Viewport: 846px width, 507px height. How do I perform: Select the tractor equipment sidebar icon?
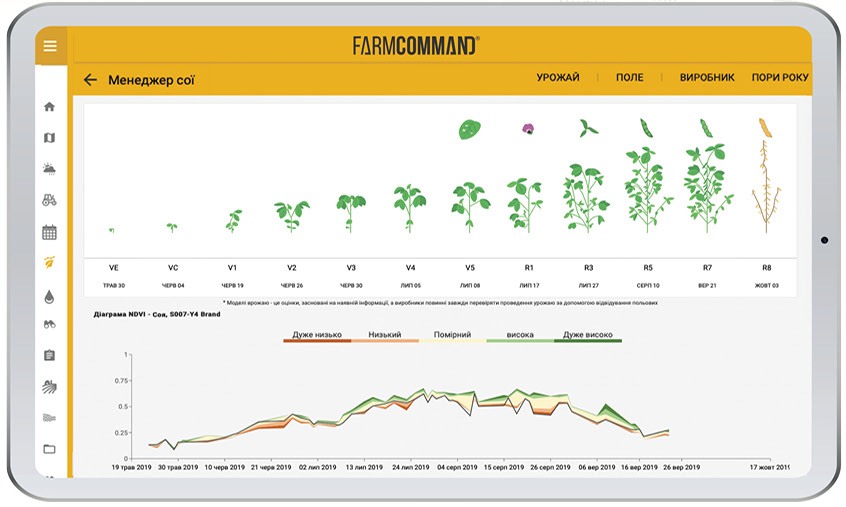(50, 200)
